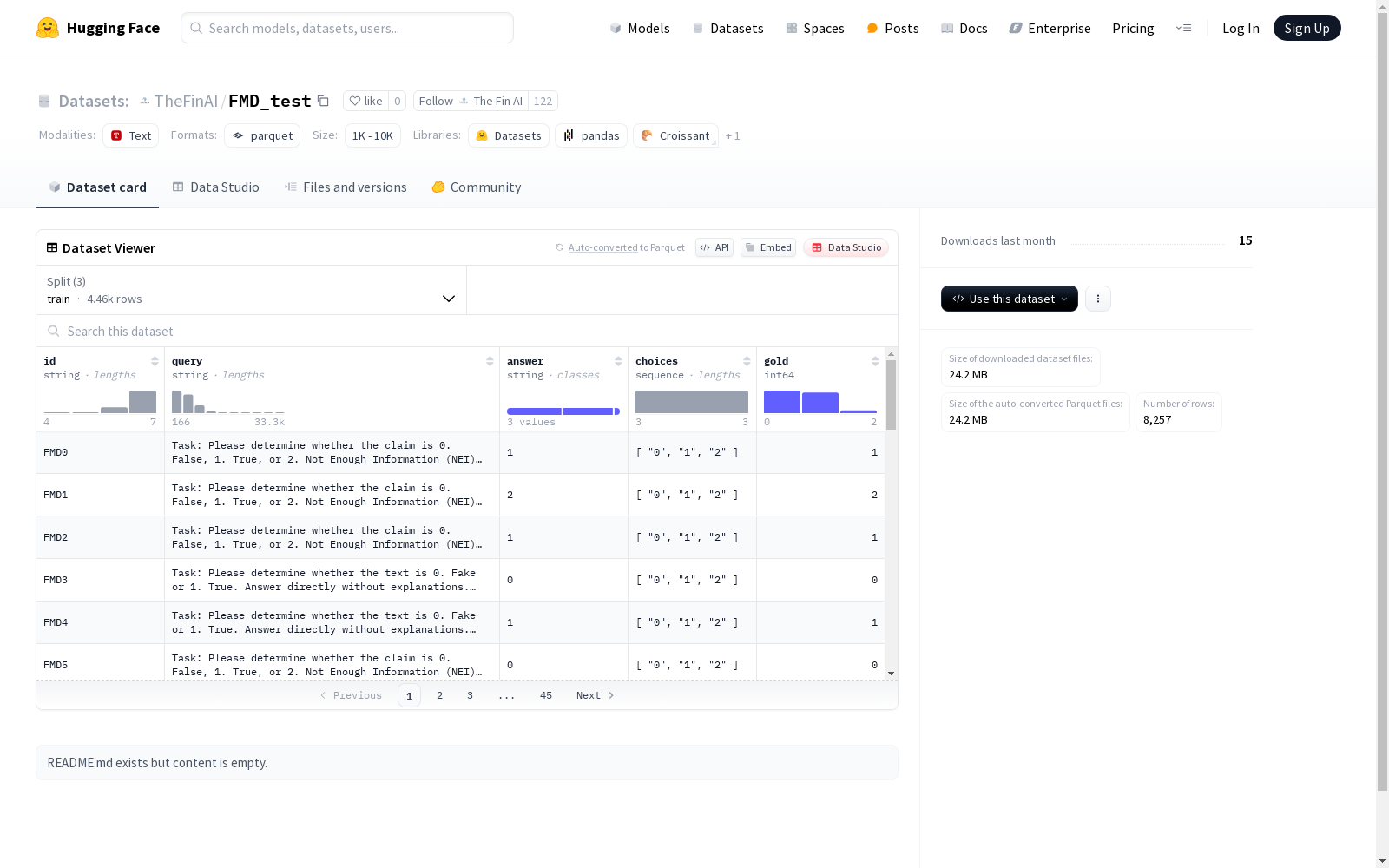The width and height of the screenshot is (1389, 868).
Task: Open Docs in the navigation bar
Action: tap(964, 28)
